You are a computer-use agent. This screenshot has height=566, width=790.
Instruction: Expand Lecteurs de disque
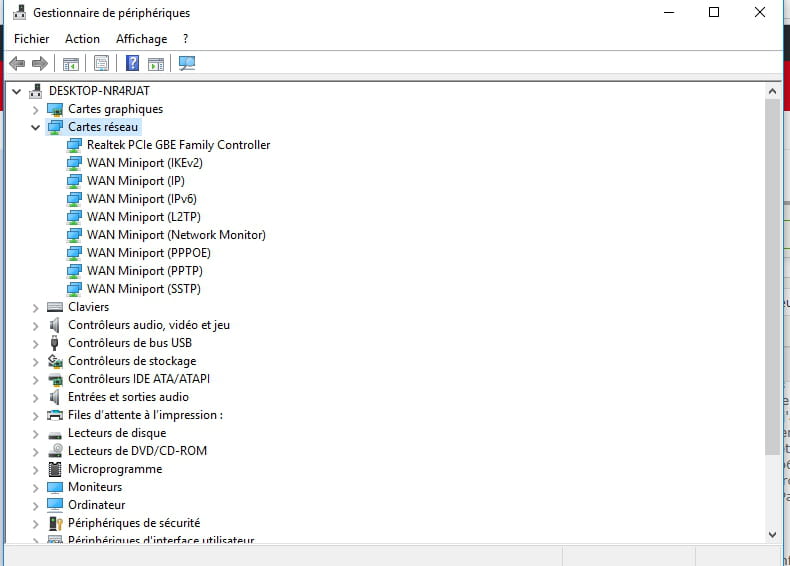coord(35,434)
